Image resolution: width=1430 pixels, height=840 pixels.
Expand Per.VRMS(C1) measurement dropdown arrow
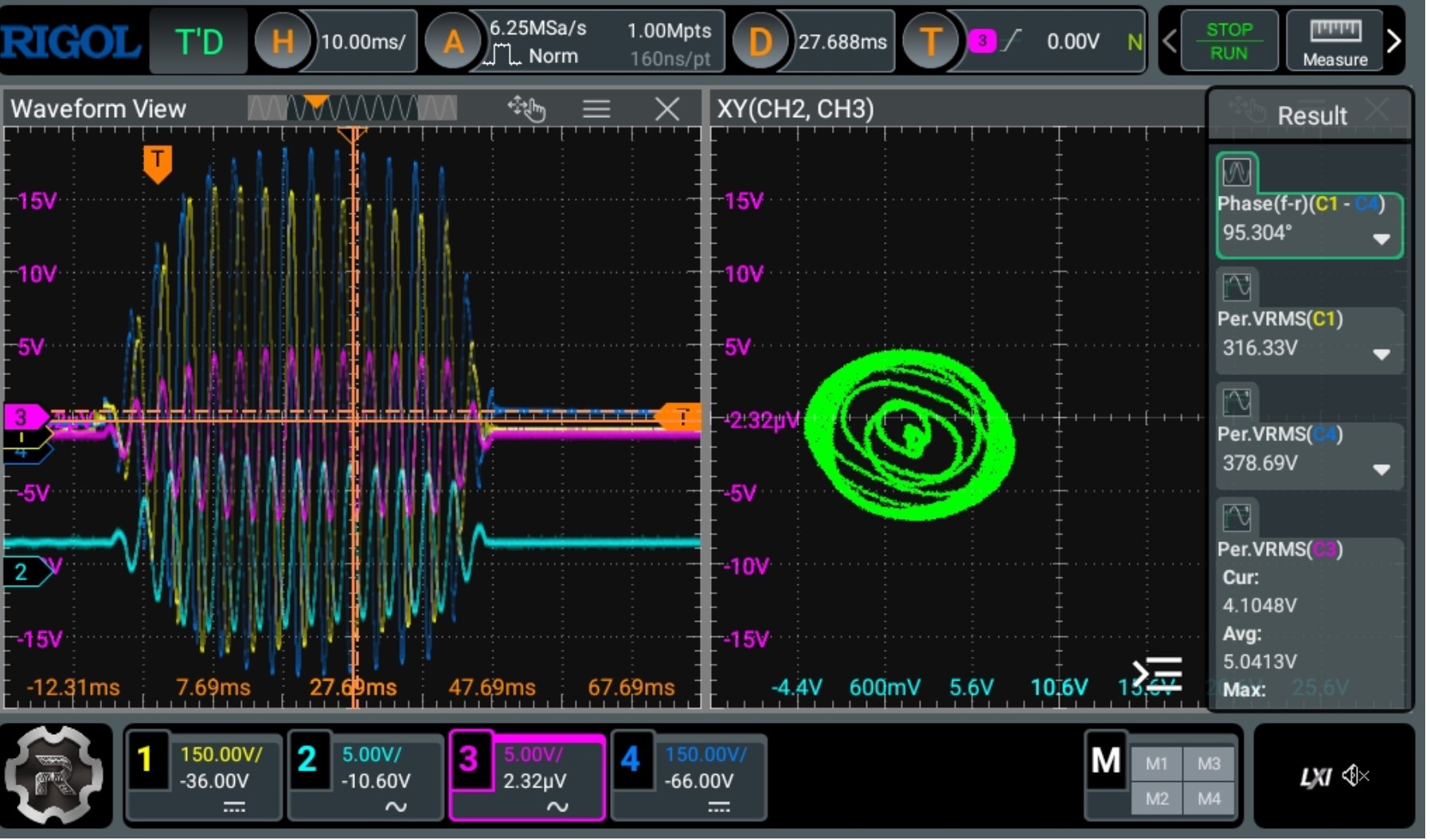(1381, 354)
